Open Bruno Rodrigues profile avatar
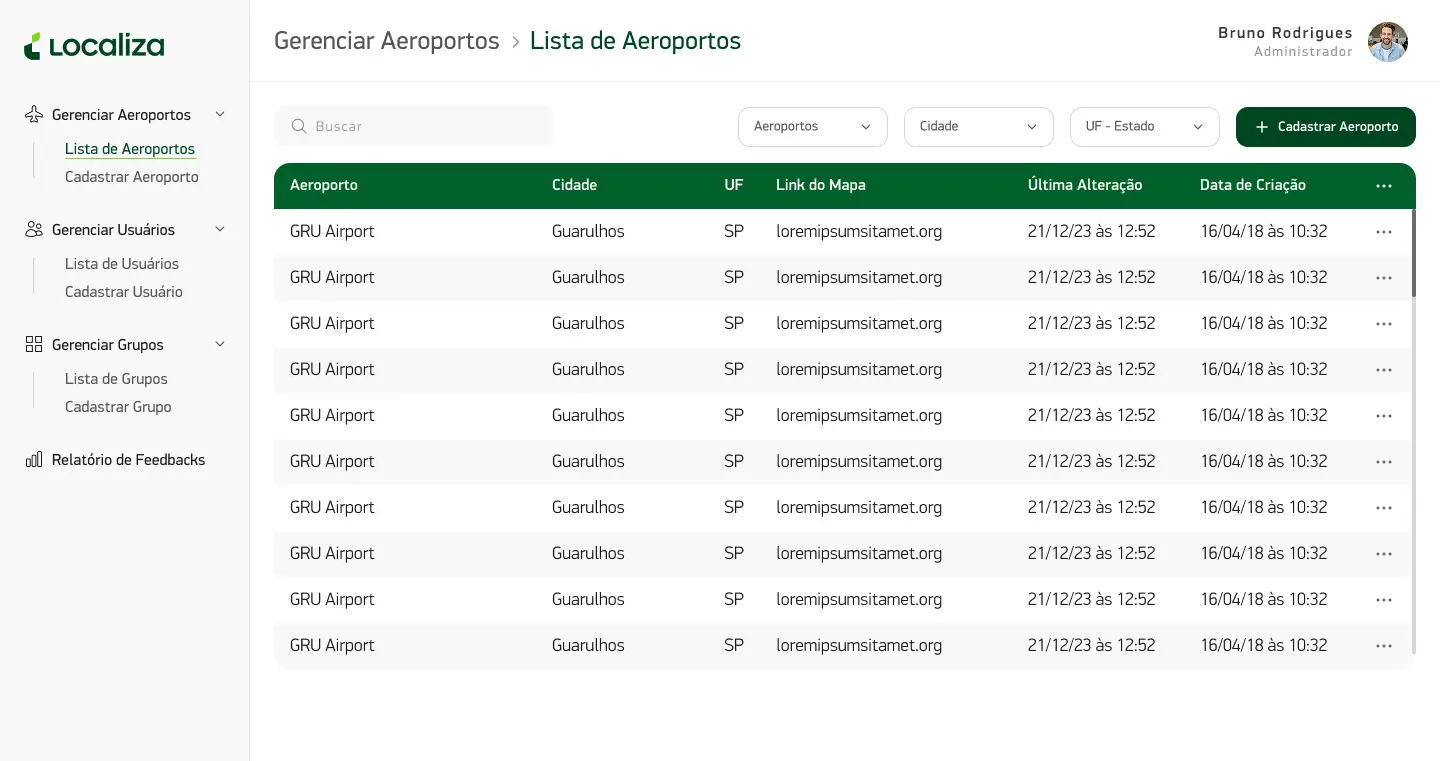 click(1387, 42)
